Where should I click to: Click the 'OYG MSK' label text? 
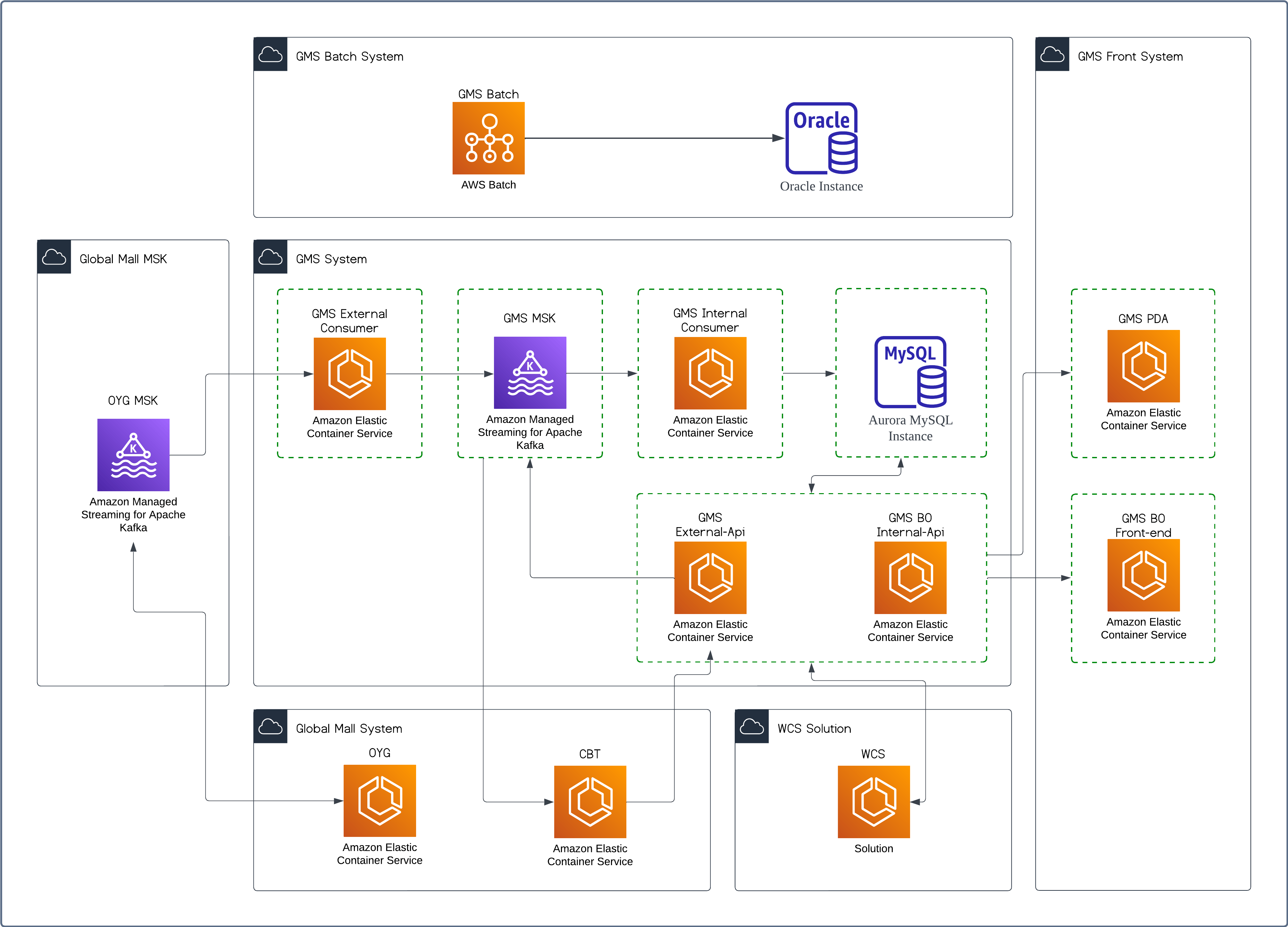[133, 400]
